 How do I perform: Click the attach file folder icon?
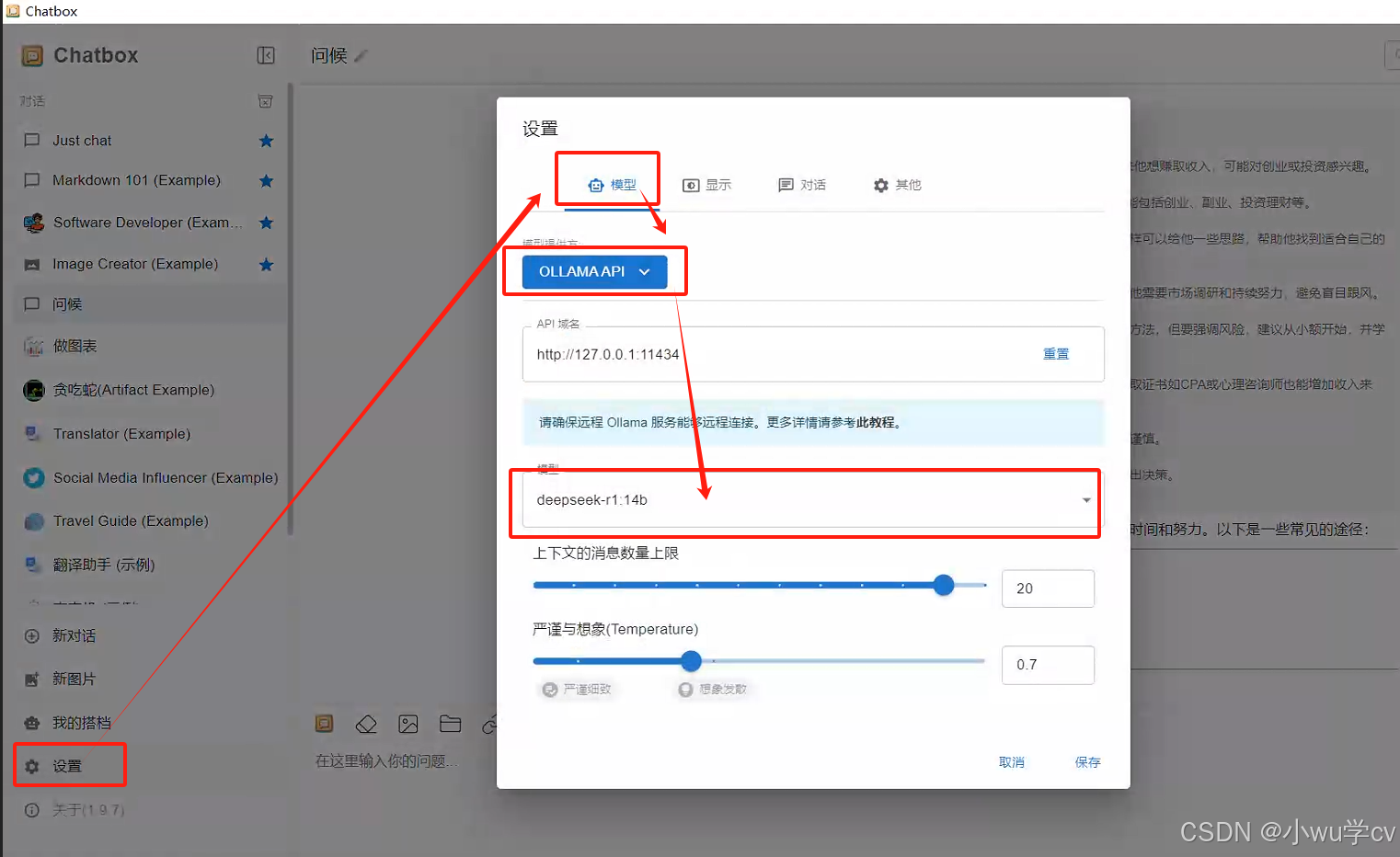pyautogui.click(x=450, y=724)
